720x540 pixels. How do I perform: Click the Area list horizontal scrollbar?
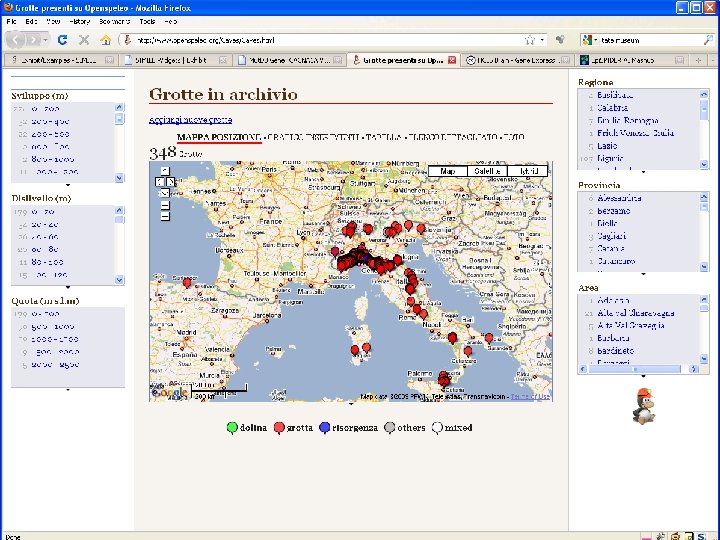638,369
